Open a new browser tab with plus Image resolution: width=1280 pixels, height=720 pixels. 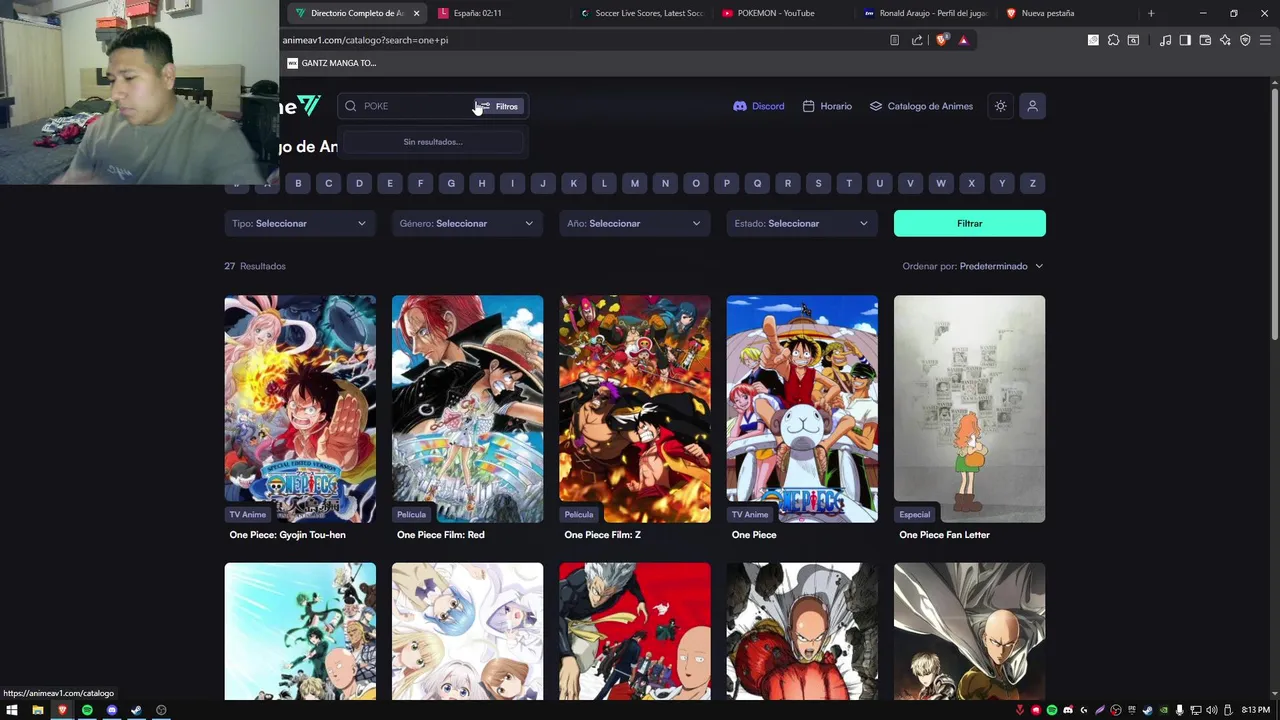coord(1151,13)
